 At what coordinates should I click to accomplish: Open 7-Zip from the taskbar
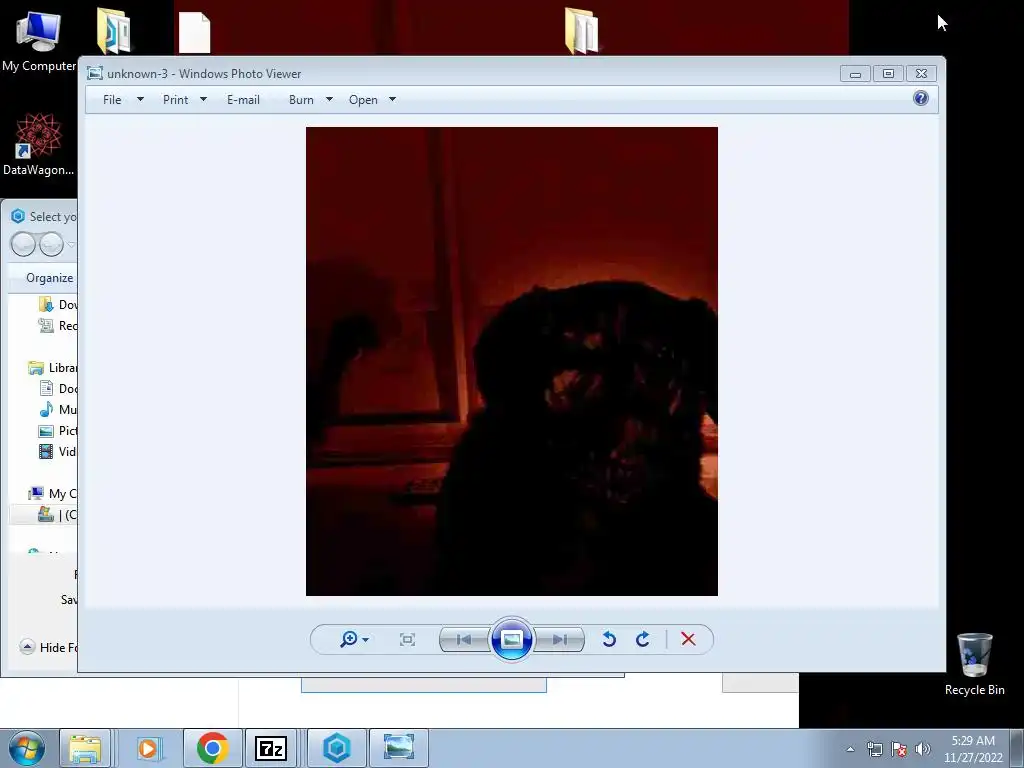pyautogui.click(x=271, y=748)
